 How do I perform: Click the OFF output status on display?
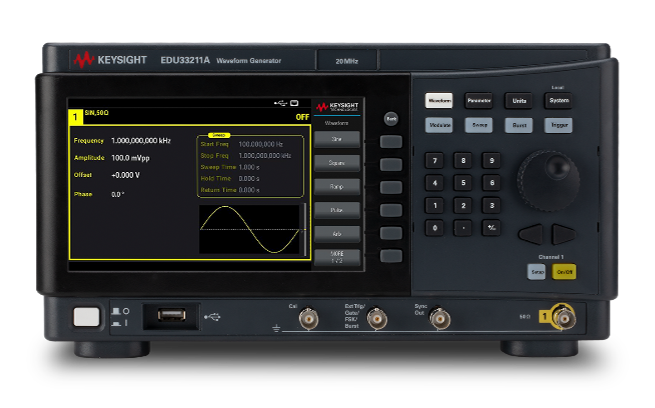click(x=302, y=117)
